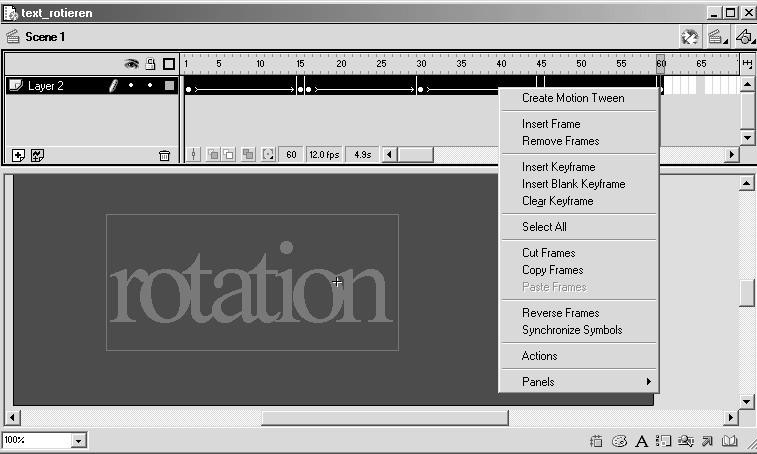
Task: Open the Library book icon
Action: click(x=729, y=440)
